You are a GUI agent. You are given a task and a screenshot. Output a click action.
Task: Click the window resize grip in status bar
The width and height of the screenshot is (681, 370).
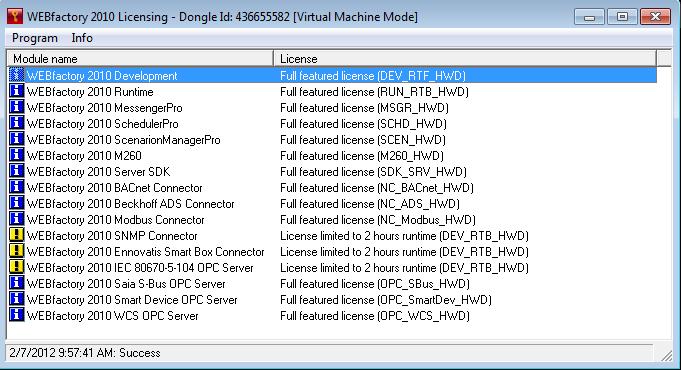666,356
